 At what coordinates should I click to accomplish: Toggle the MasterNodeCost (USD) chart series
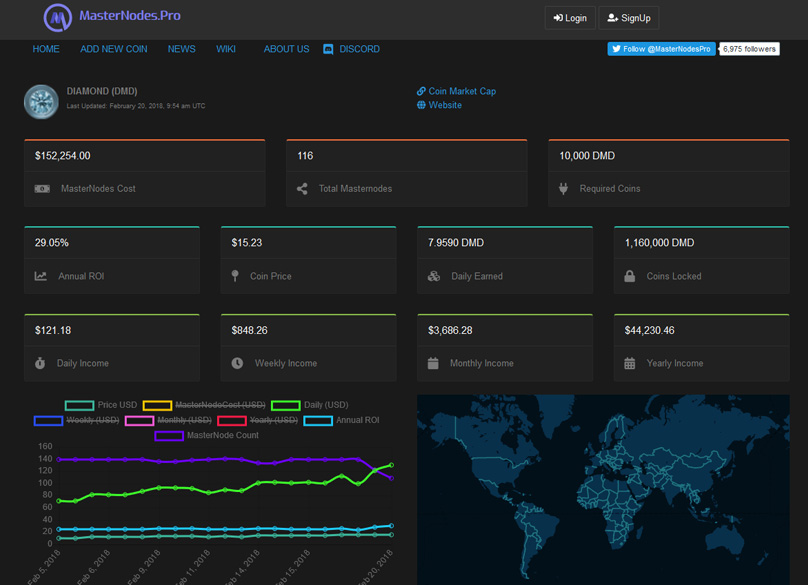tap(204, 405)
